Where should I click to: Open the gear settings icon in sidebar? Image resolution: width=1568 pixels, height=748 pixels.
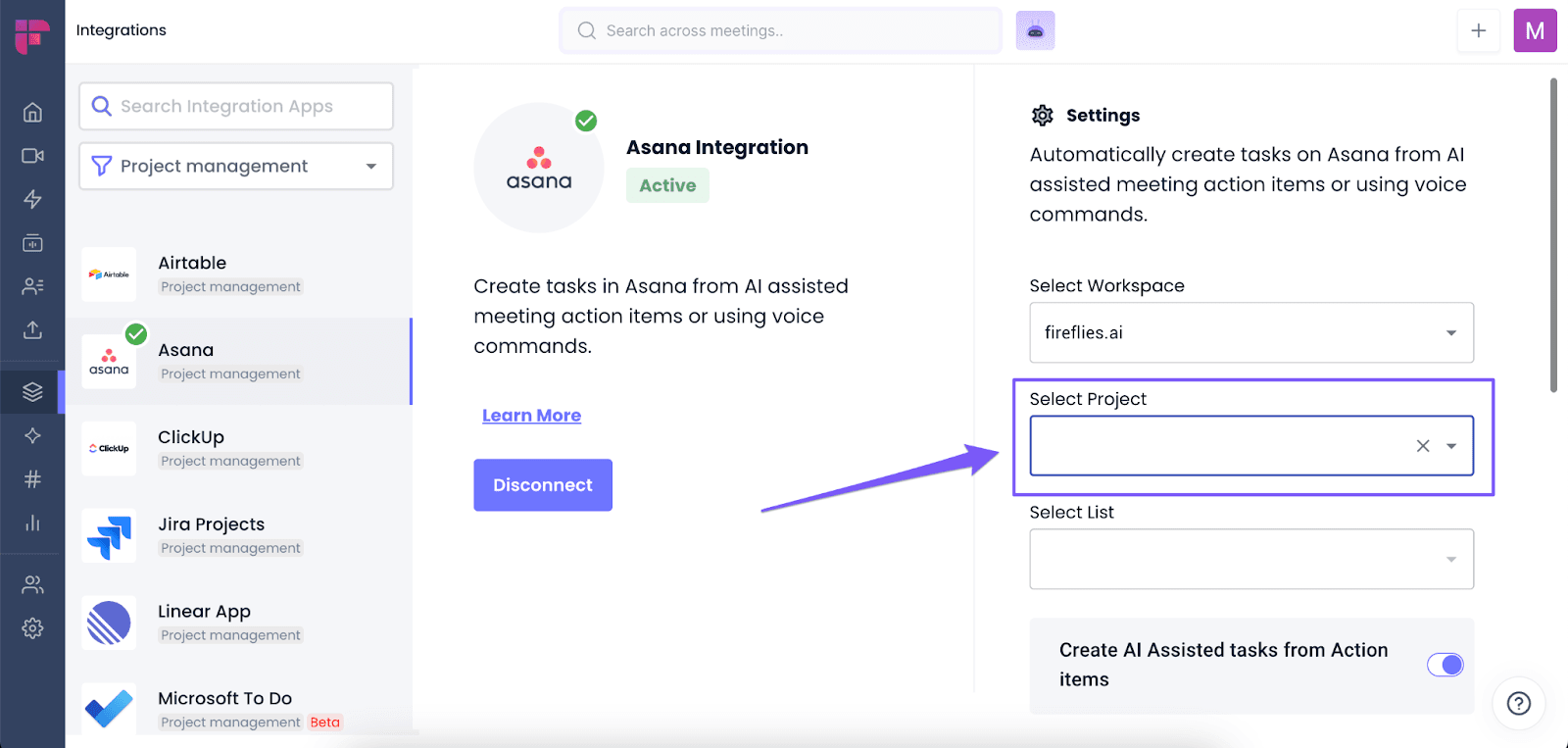32,628
